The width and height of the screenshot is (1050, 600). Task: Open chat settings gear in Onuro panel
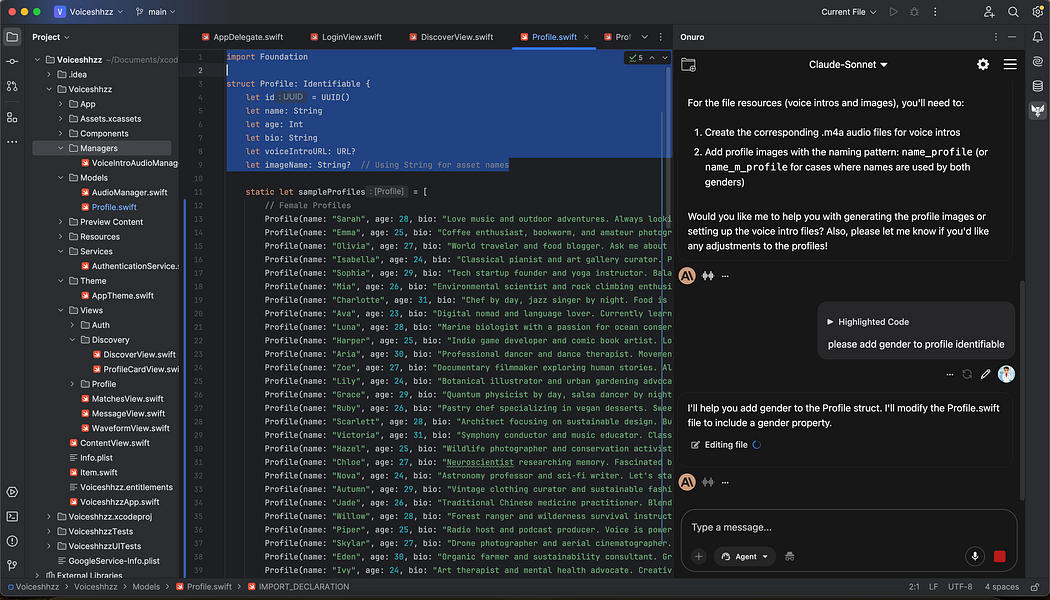click(983, 64)
